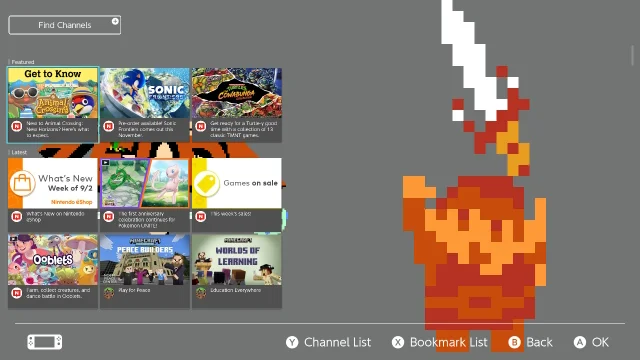Open the Sonic Frontiers pre-order article
The height and width of the screenshot is (360, 640).
tap(145, 105)
